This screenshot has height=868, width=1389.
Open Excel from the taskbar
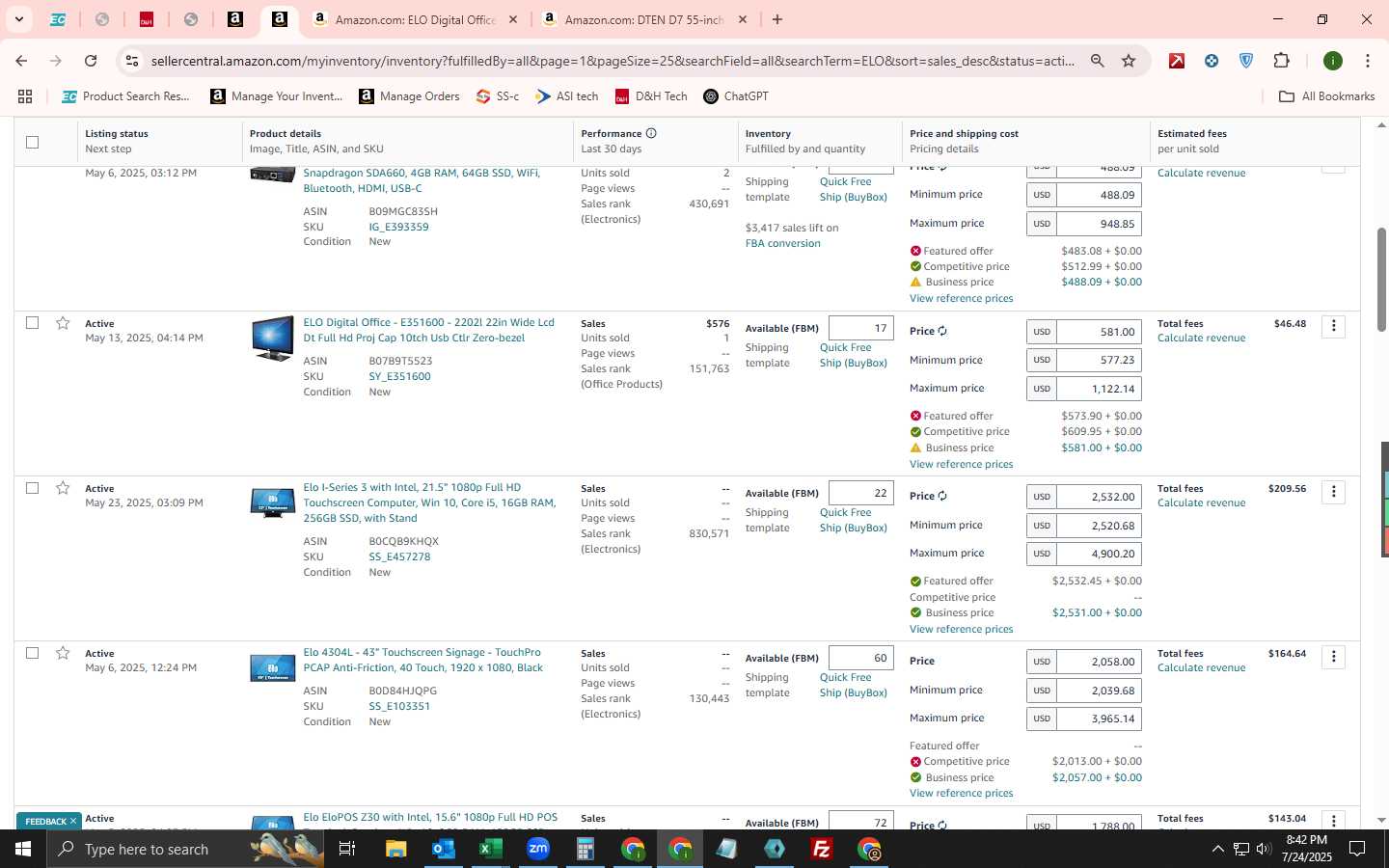[x=490, y=849]
